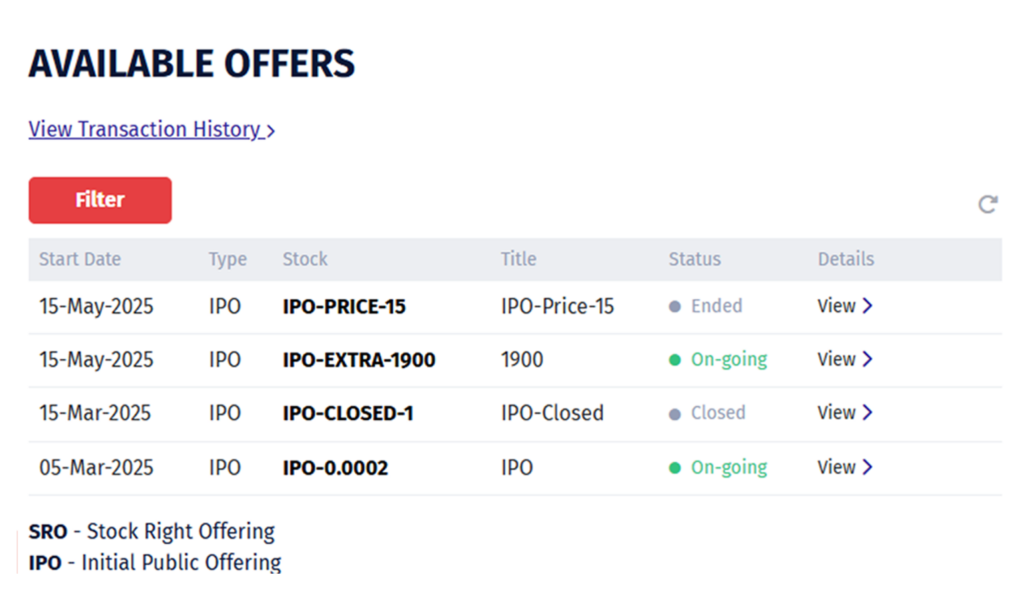1024x591 pixels.
Task: Click the gray Closed status dot
Action: [x=675, y=413]
